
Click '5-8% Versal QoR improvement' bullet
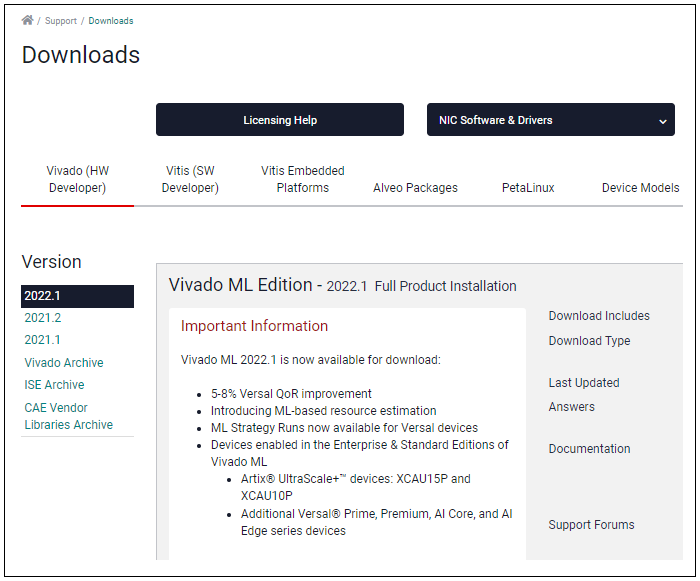click(x=291, y=393)
